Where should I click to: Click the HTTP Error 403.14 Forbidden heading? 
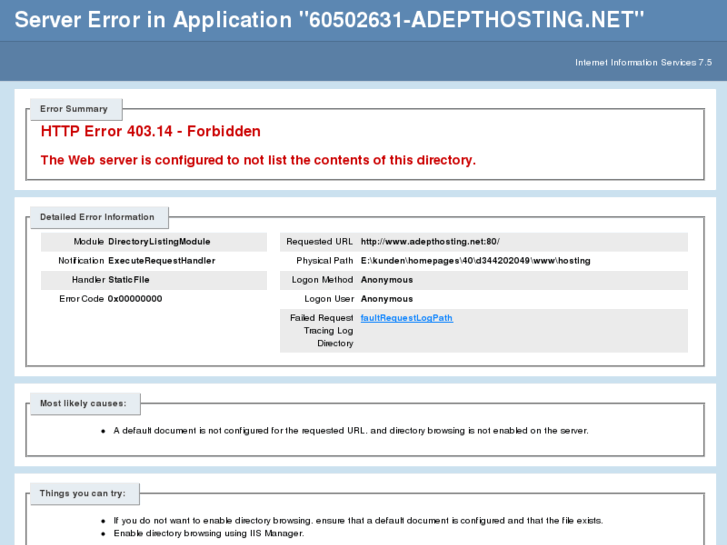click(x=150, y=131)
